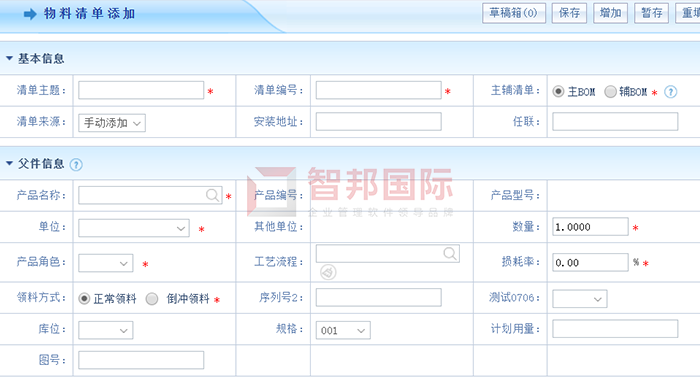Choose 正常领料 radio option

pos(84,299)
